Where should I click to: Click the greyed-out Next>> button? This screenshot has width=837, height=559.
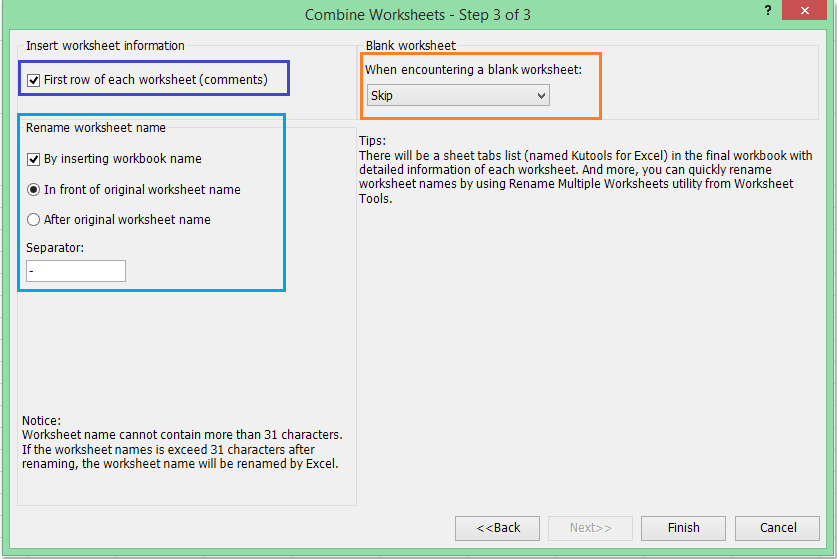coord(590,528)
